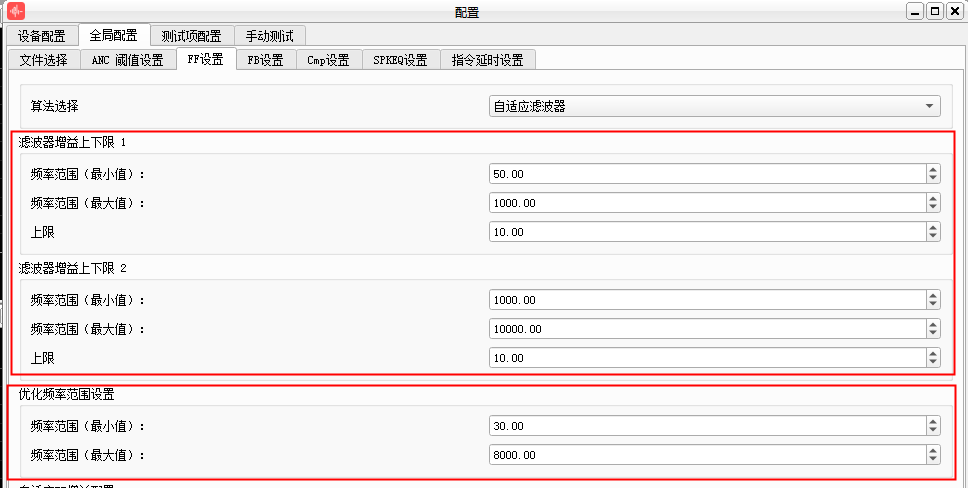The width and height of the screenshot is (968, 488).
Task: Go to the FB设置 sub-tab
Action: point(265,61)
